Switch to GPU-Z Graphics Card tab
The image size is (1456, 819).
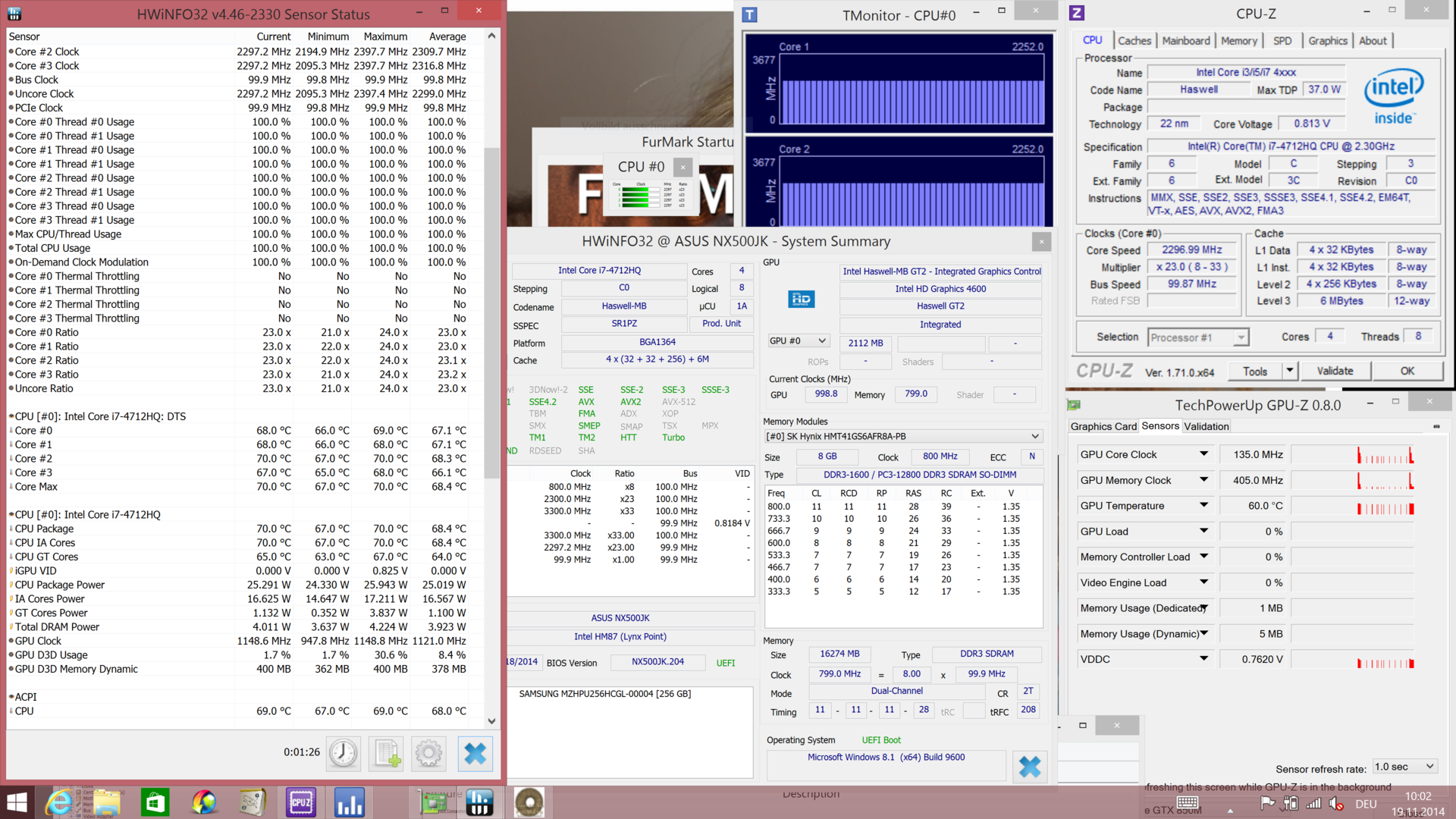[x=1103, y=426]
